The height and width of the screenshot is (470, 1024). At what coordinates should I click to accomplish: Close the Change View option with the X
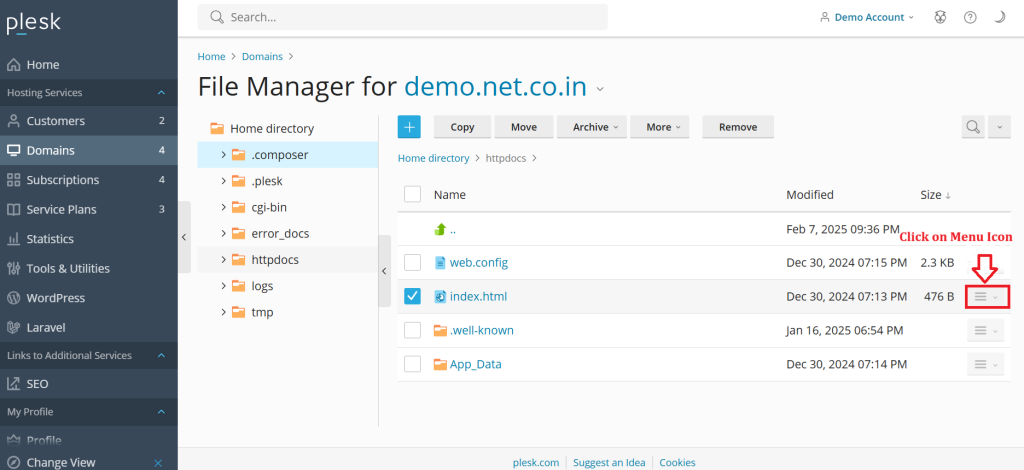pos(158,463)
